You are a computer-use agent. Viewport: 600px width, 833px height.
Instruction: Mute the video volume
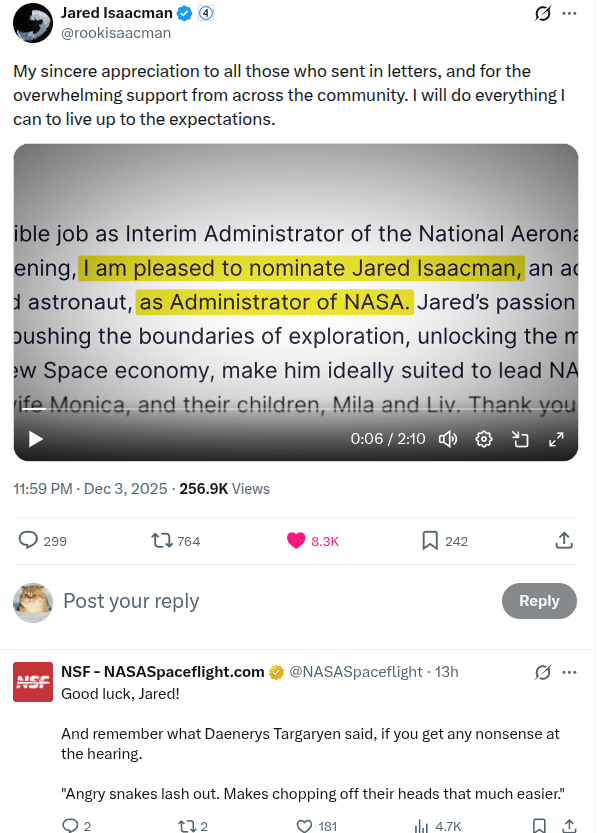[x=448, y=439]
